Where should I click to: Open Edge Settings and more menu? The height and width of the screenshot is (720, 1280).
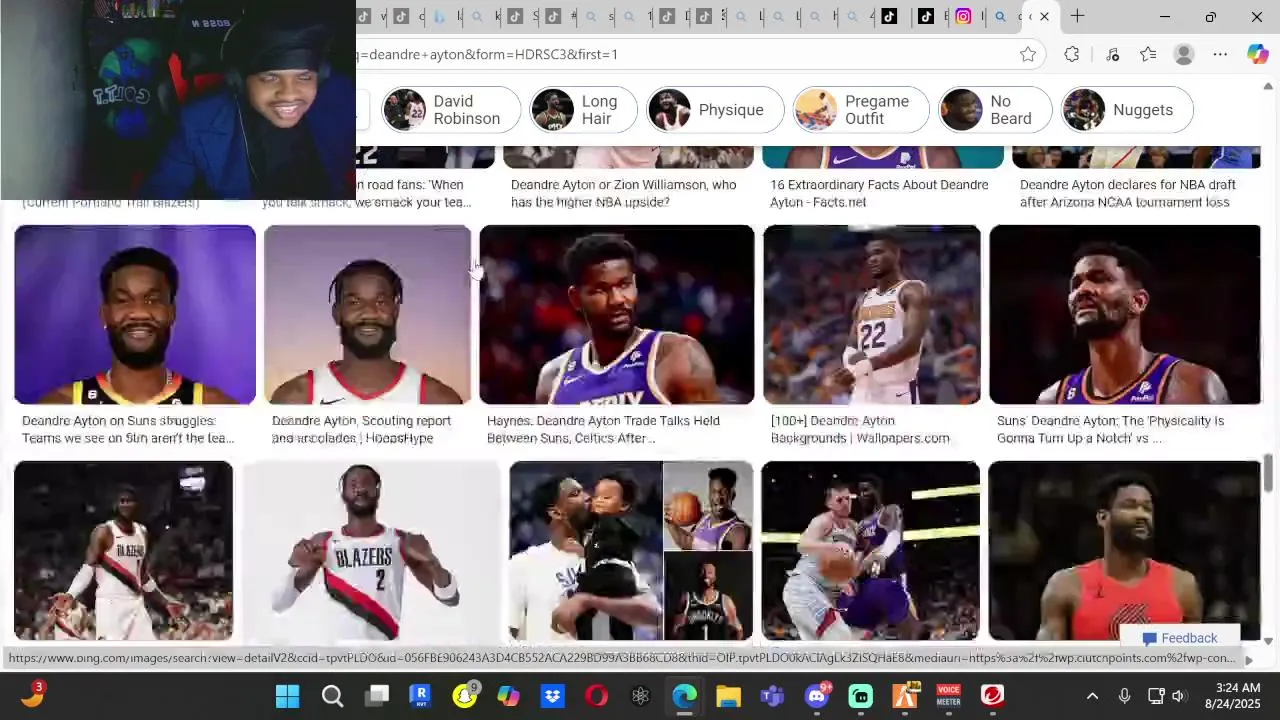[x=1220, y=54]
